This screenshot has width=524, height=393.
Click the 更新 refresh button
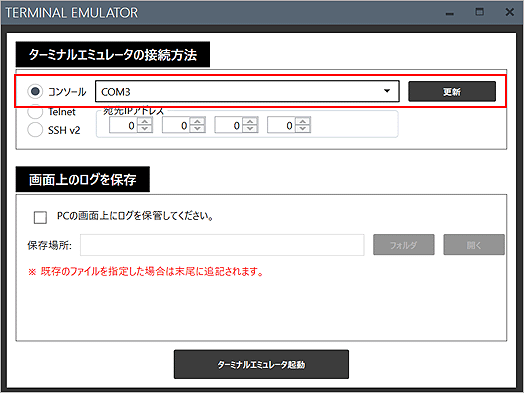pos(452,91)
